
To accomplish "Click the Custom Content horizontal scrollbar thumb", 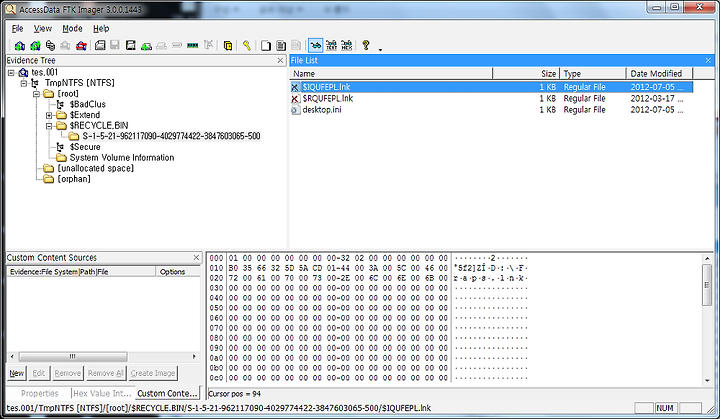I will (x=73, y=356).
